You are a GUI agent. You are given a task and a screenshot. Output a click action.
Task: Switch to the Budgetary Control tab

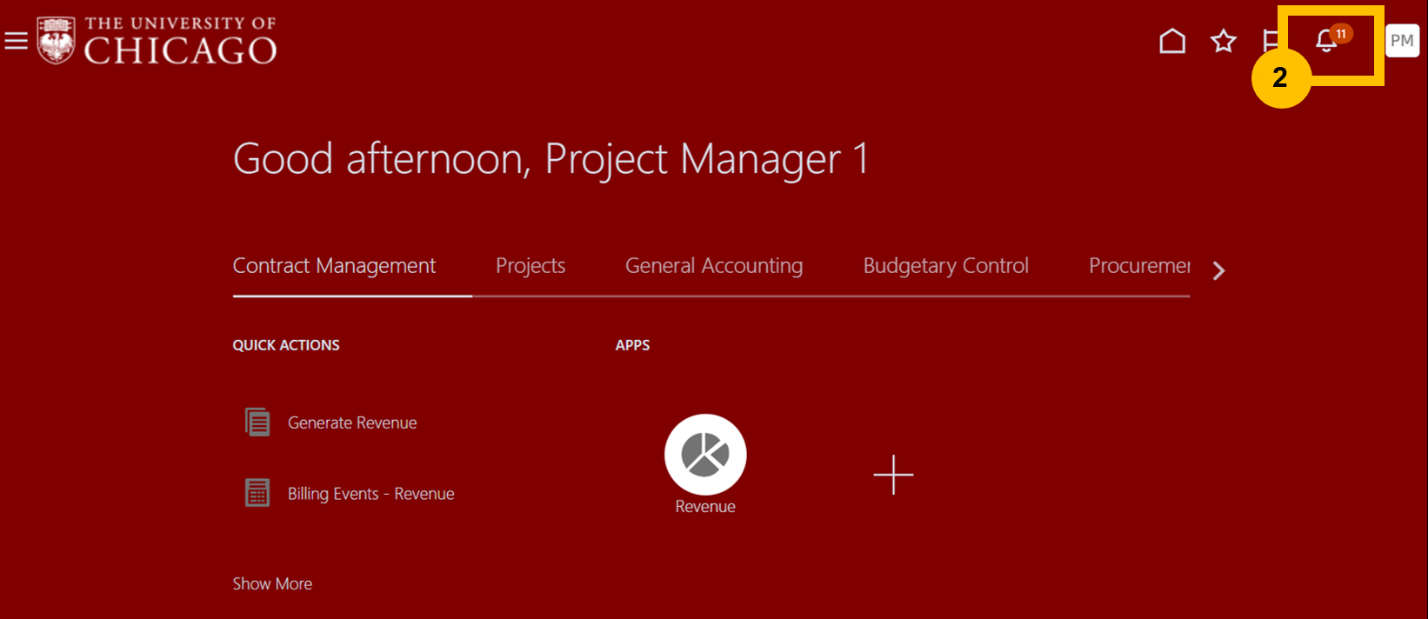[945, 266]
